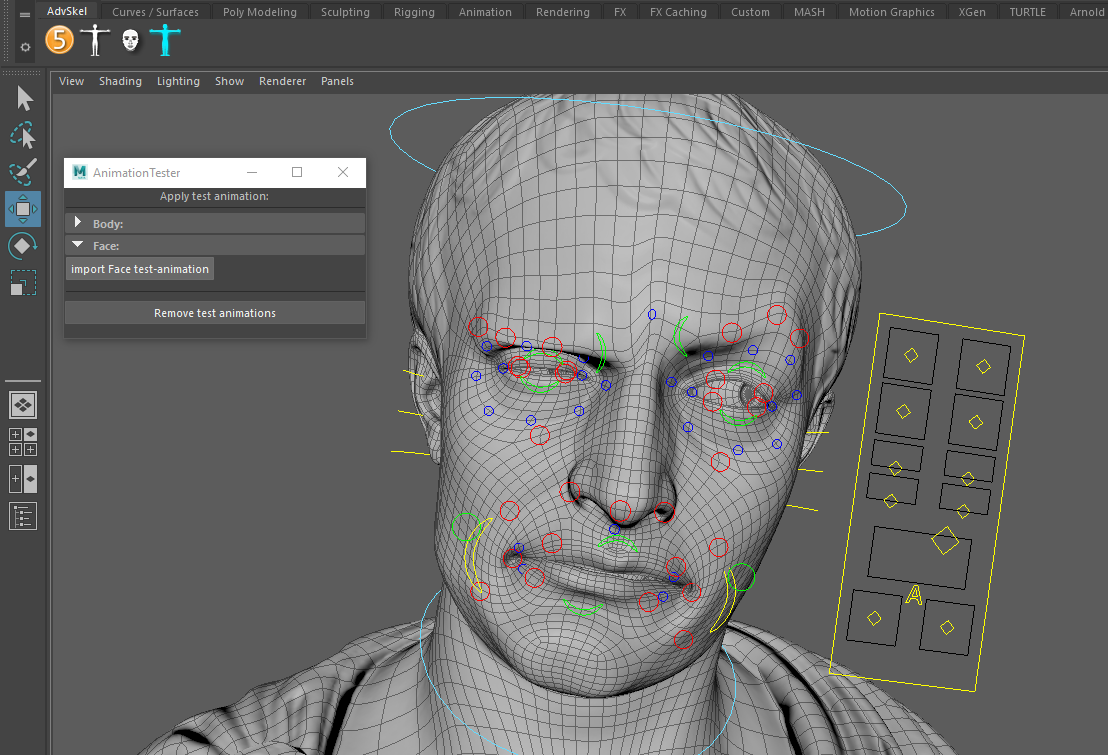Open the Shading viewport menu

click(120, 81)
